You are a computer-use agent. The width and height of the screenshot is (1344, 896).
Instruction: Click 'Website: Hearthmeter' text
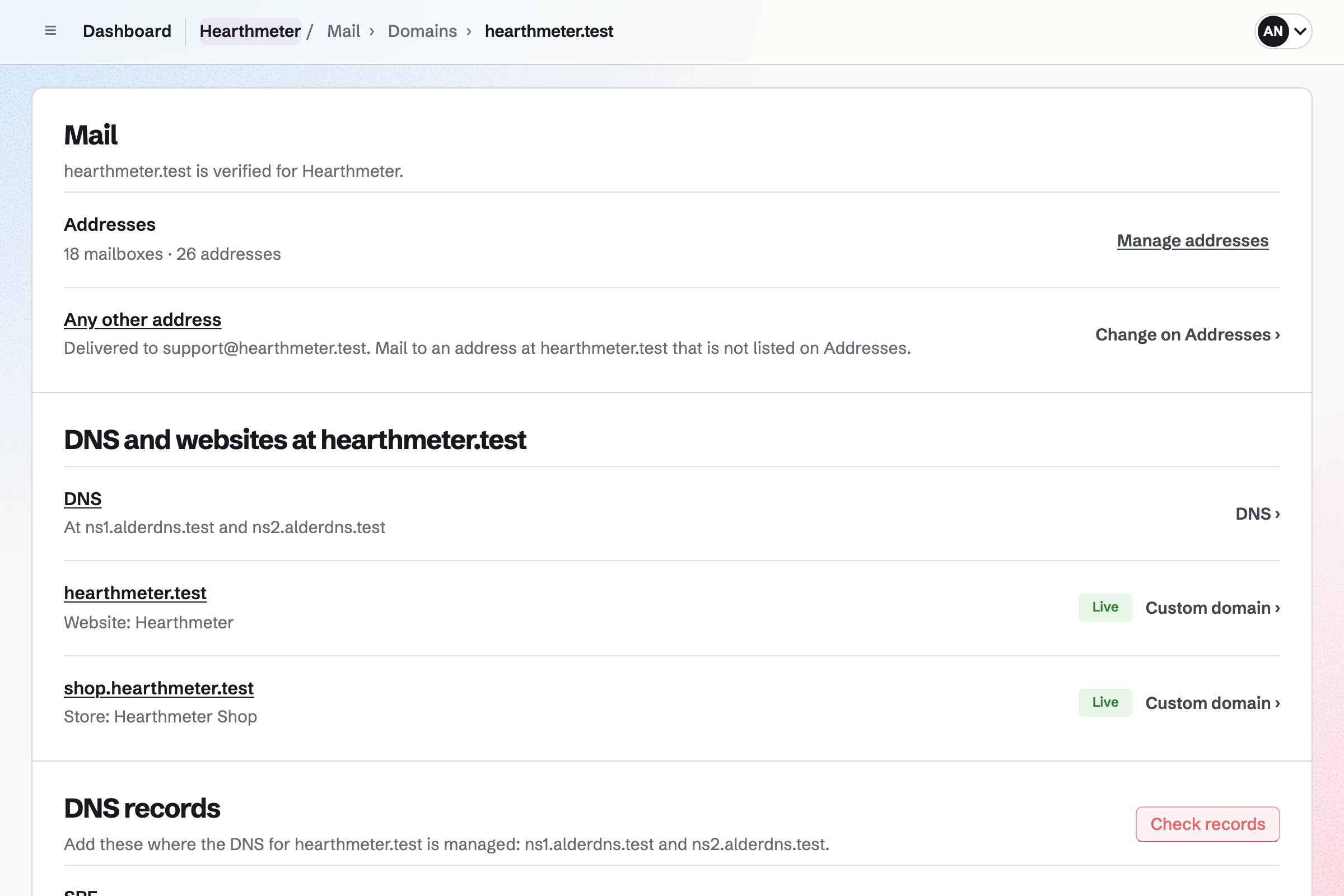pyautogui.click(x=148, y=622)
